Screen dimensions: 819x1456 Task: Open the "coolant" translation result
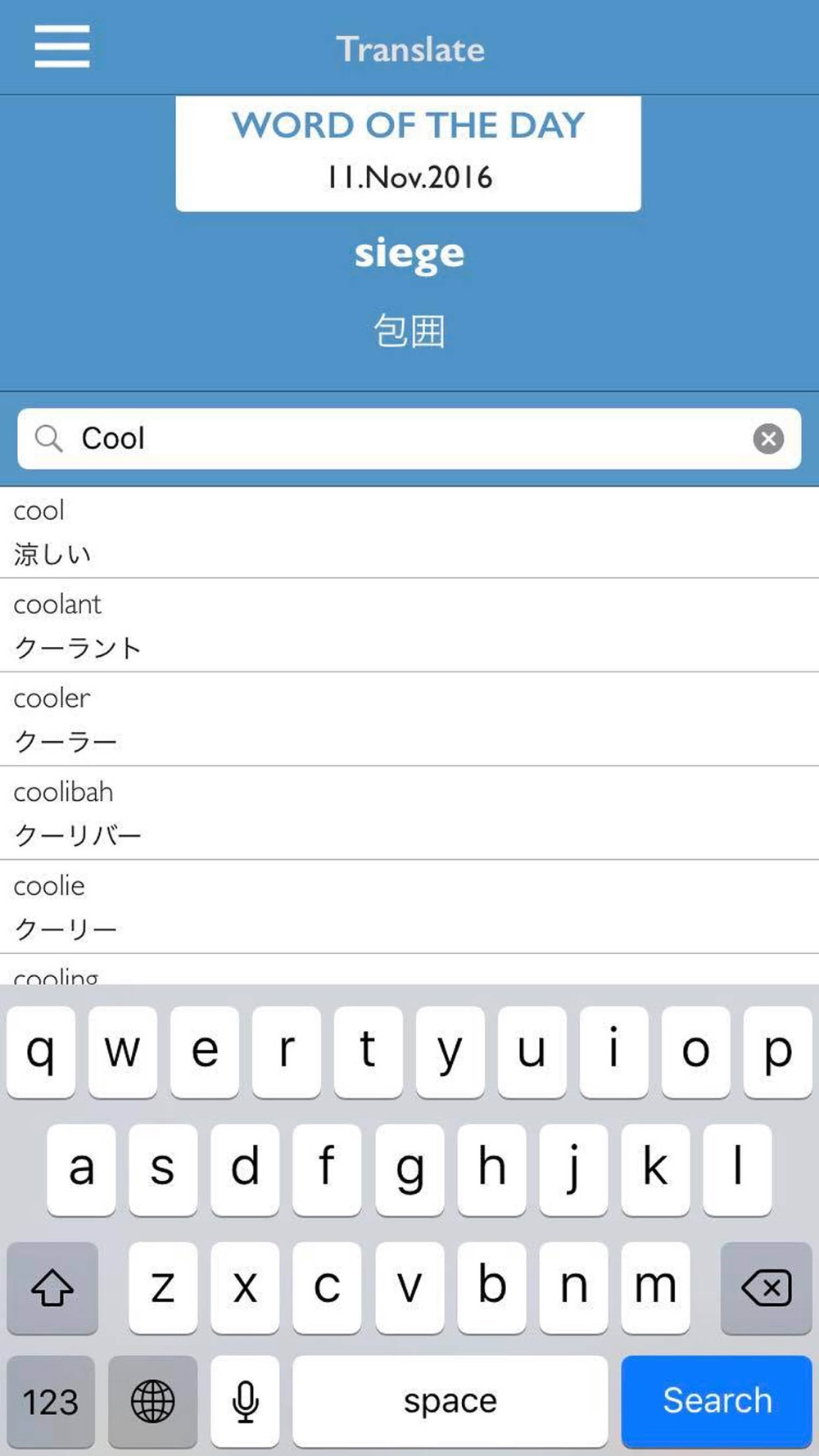click(x=409, y=626)
